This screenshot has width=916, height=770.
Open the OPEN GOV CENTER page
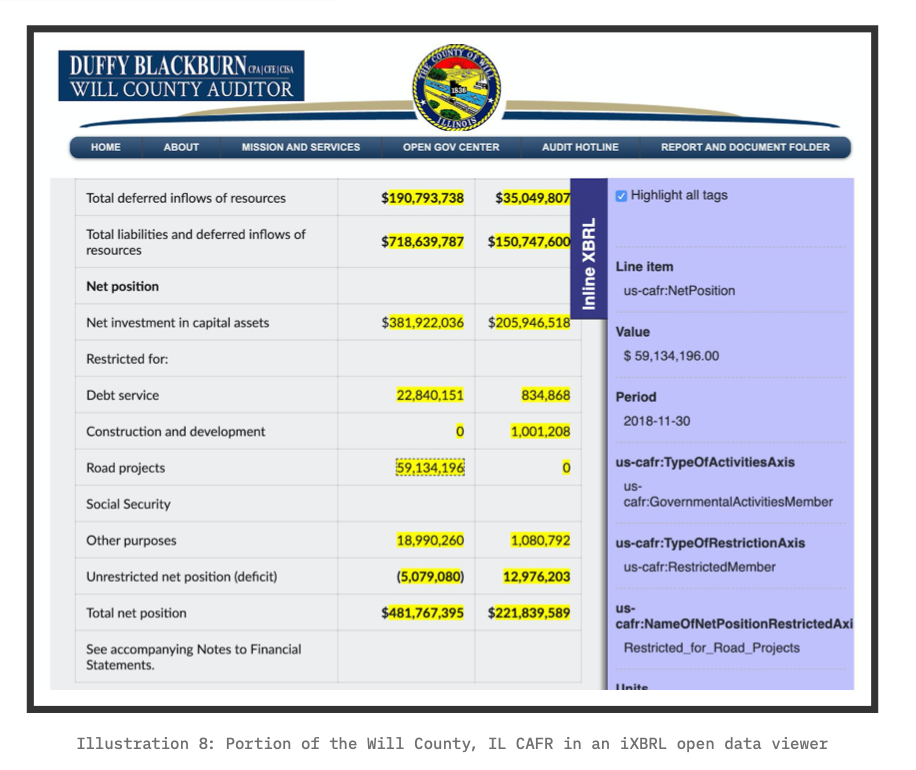(450, 147)
